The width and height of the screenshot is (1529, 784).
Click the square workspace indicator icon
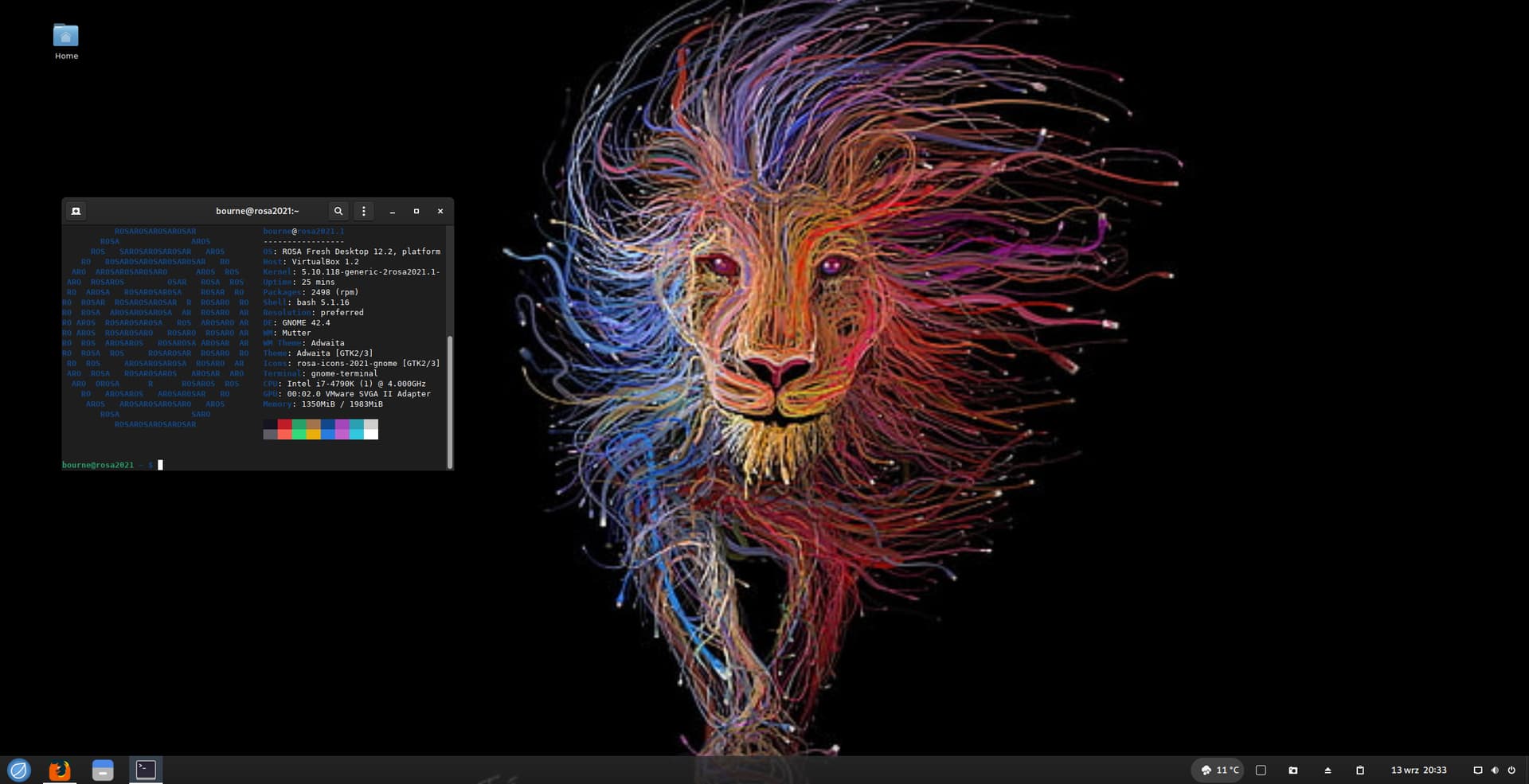1261,770
